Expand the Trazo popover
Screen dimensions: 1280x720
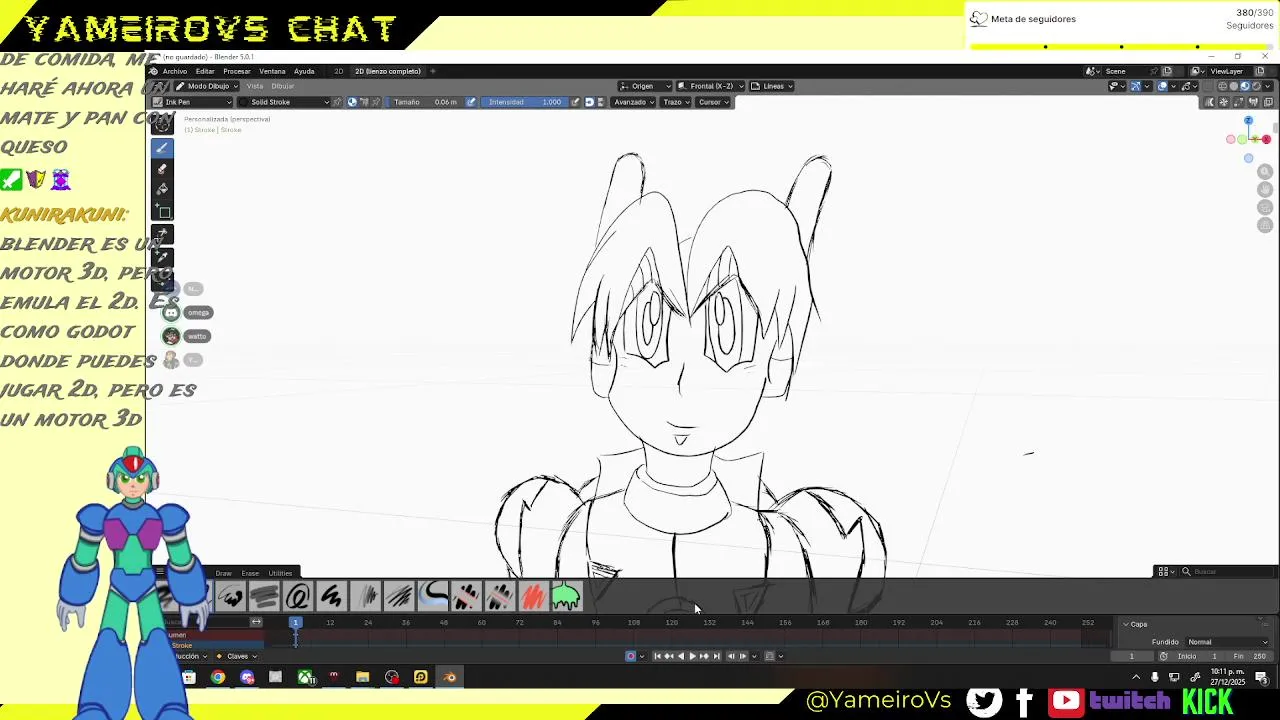[x=676, y=102]
